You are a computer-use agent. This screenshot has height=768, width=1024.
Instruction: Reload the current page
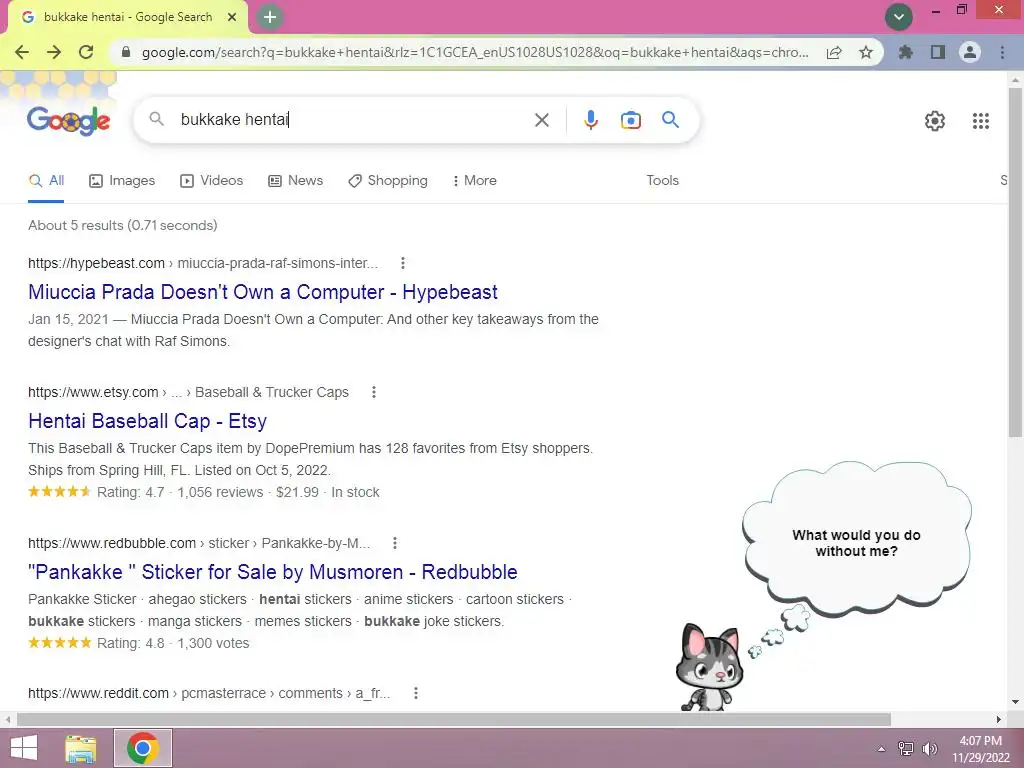(86, 52)
